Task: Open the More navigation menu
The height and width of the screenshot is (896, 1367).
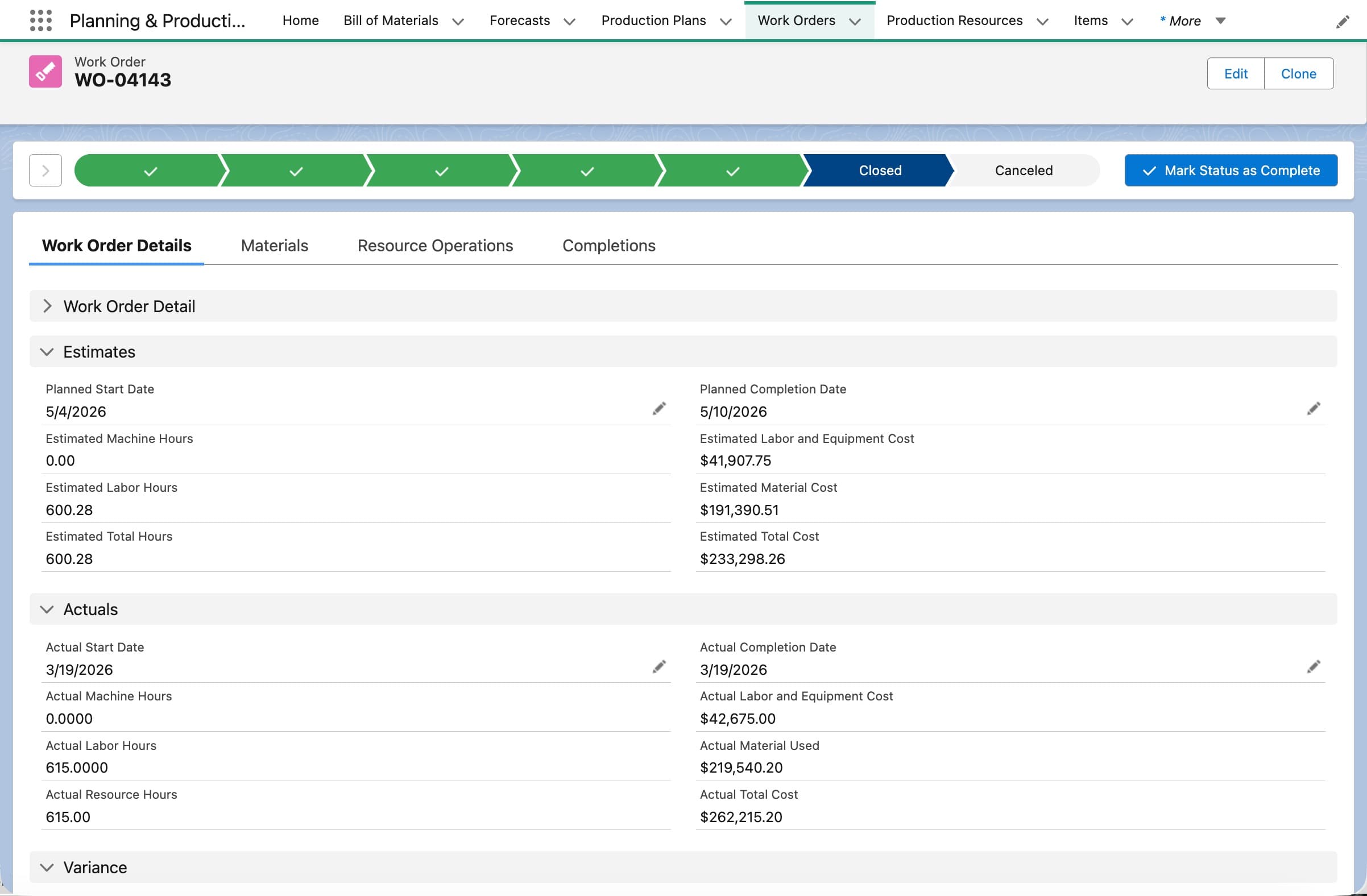Action: tap(1192, 20)
